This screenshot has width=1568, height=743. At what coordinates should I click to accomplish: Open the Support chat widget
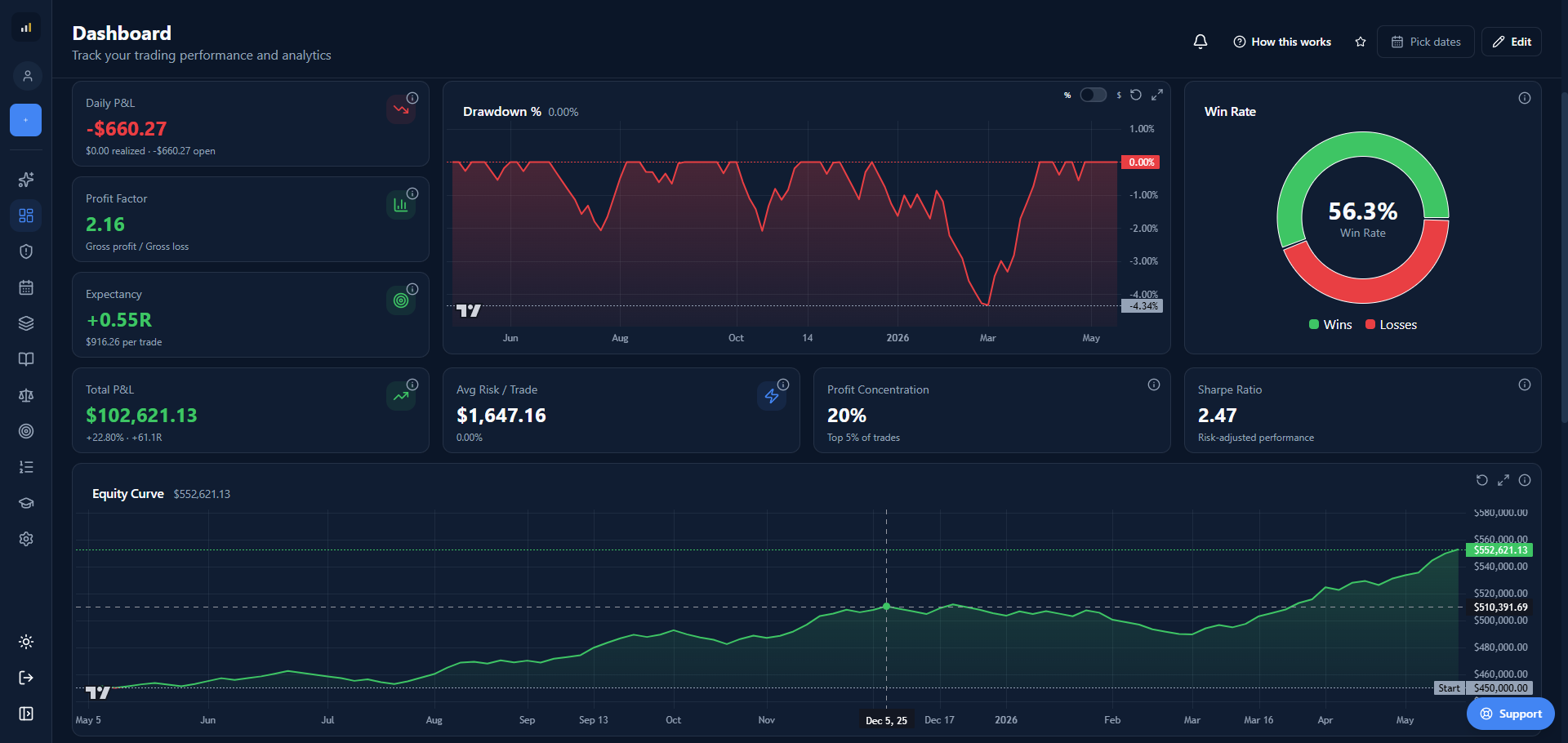[1511, 714]
